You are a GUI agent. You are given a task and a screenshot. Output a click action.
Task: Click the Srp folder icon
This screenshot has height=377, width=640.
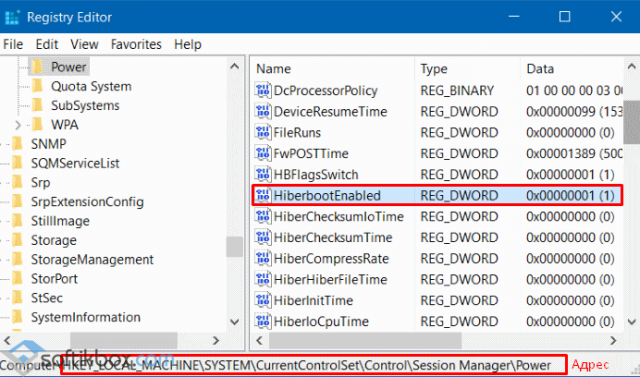pos(18,182)
